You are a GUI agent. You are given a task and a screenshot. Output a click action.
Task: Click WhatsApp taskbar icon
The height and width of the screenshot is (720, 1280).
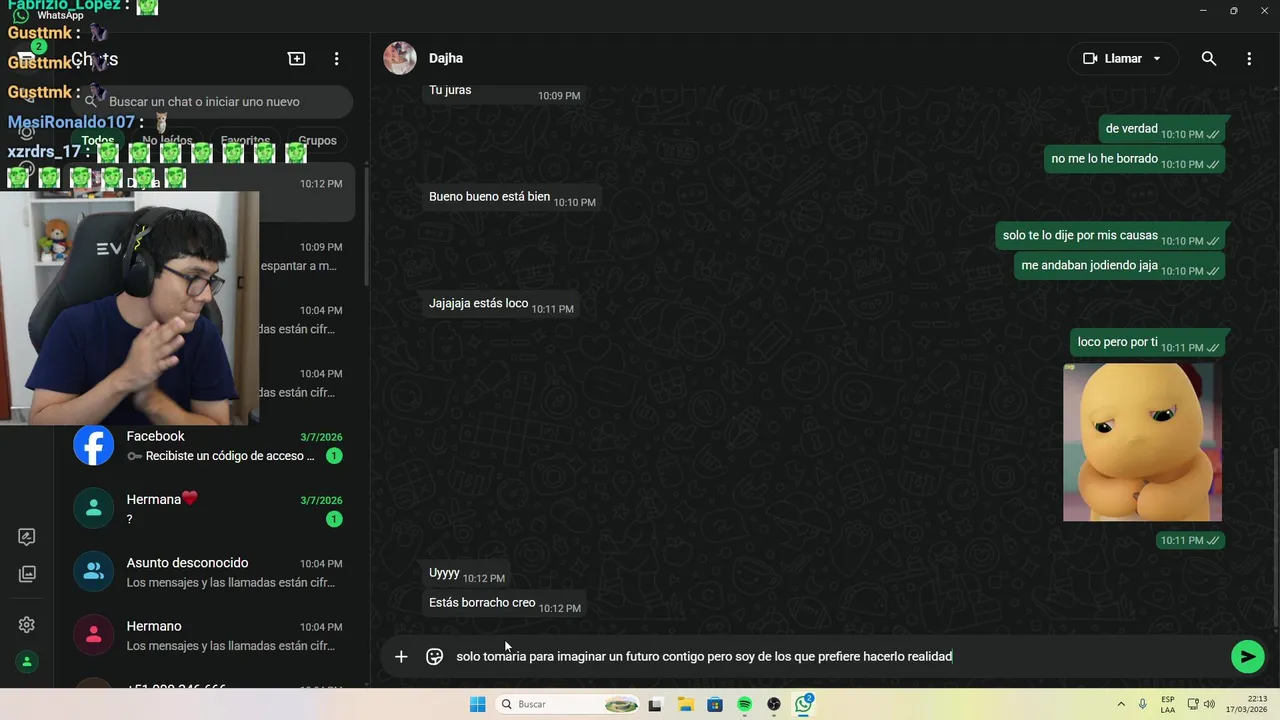point(804,704)
